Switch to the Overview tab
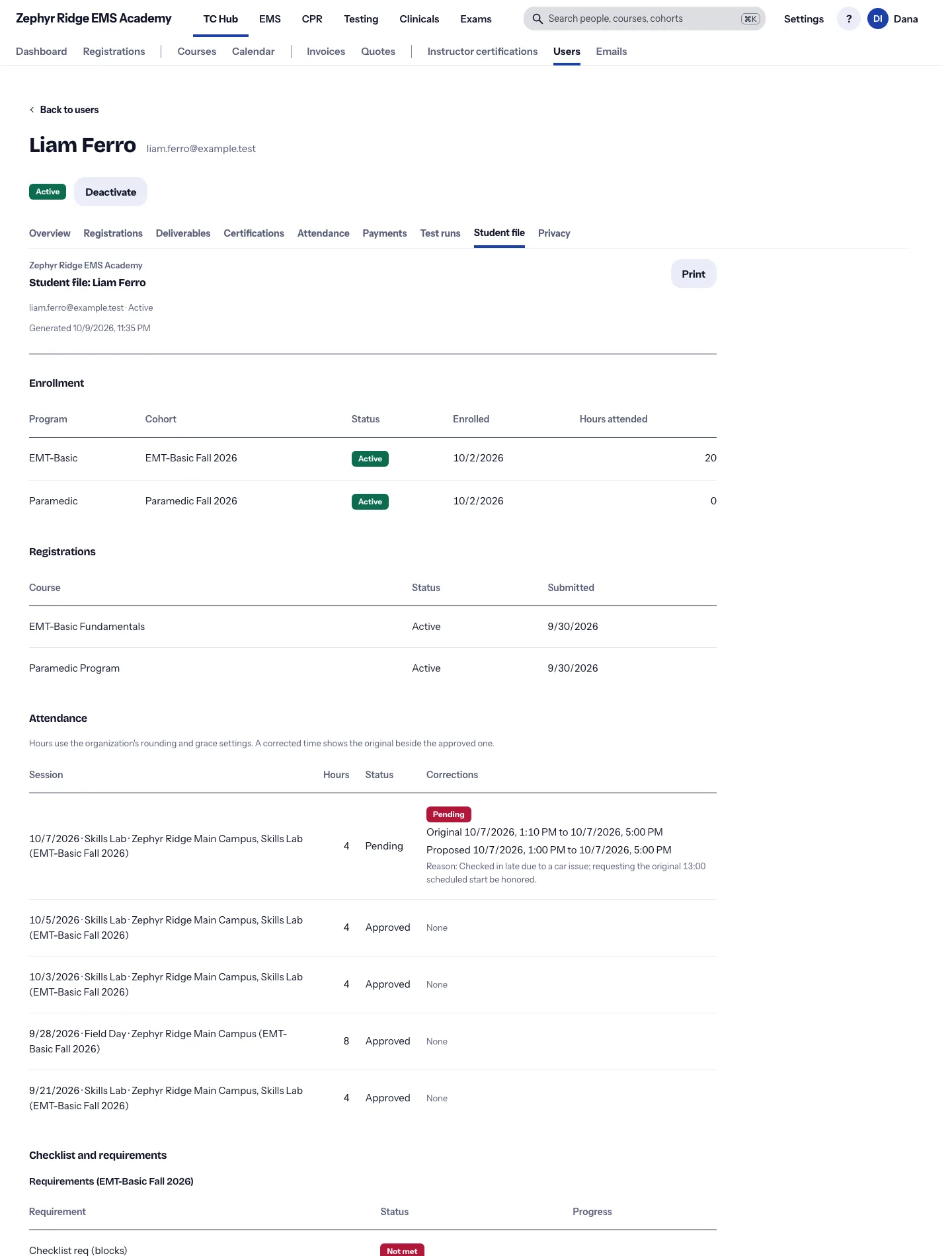This screenshot has height=1256, width=952. [x=50, y=233]
